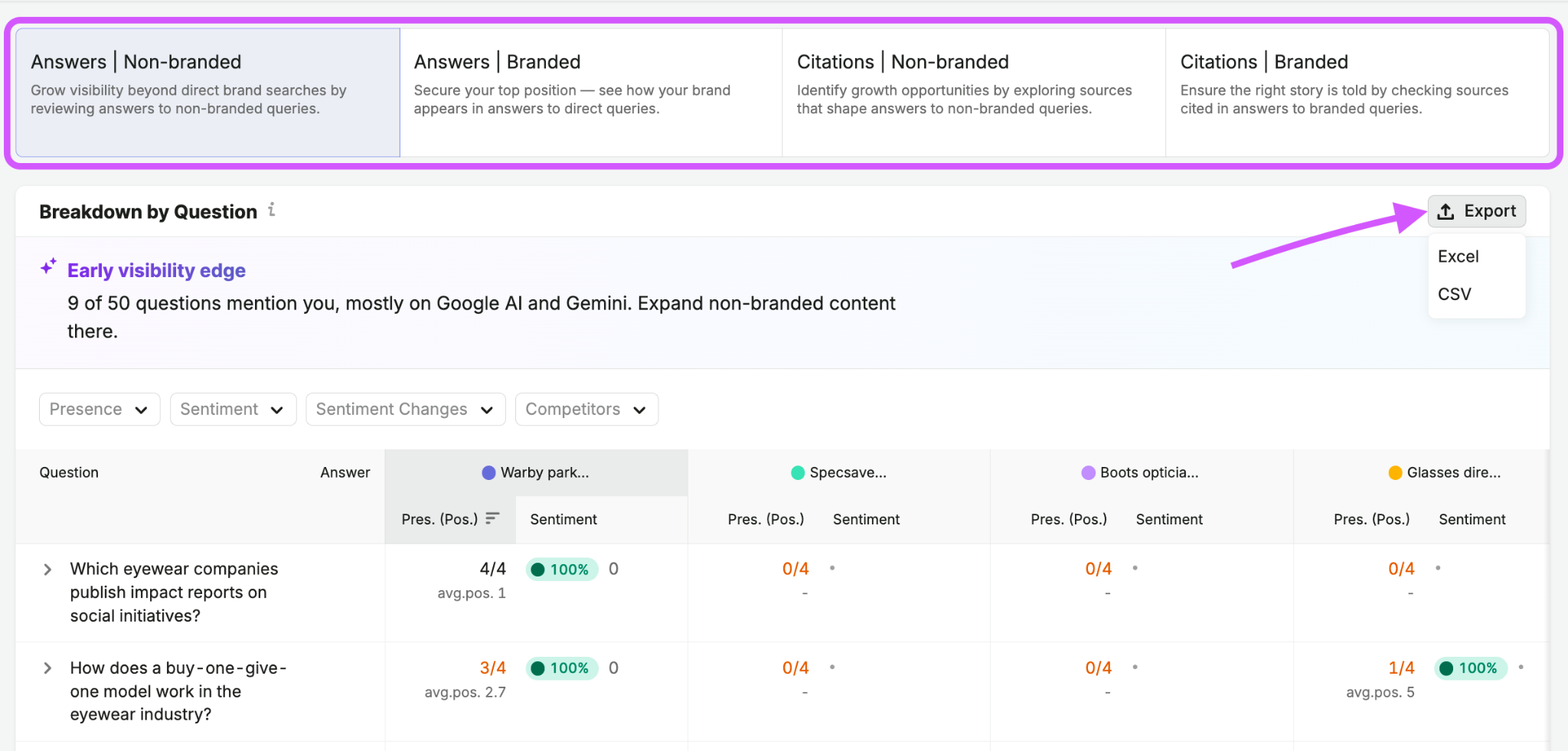Open the Sentiment filter dropdown
This screenshot has height=751, width=1568.
(x=233, y=410)
